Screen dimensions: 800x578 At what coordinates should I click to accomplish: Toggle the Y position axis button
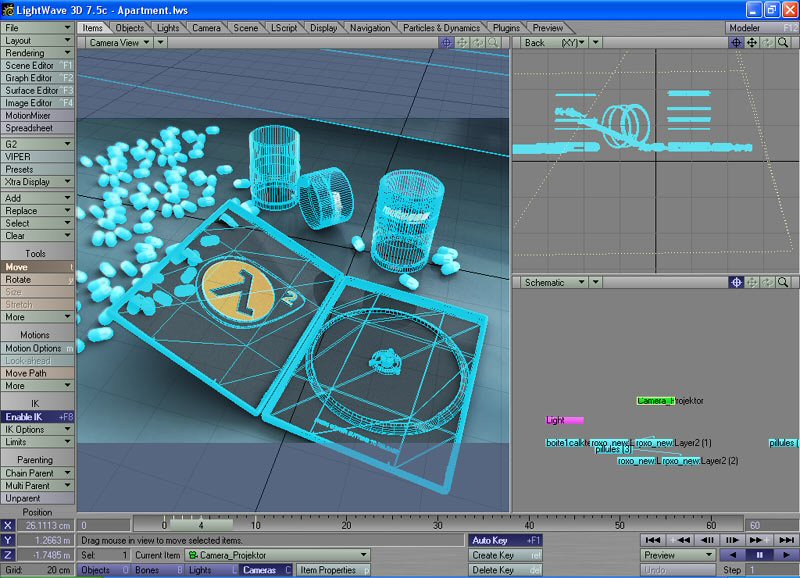8,540
